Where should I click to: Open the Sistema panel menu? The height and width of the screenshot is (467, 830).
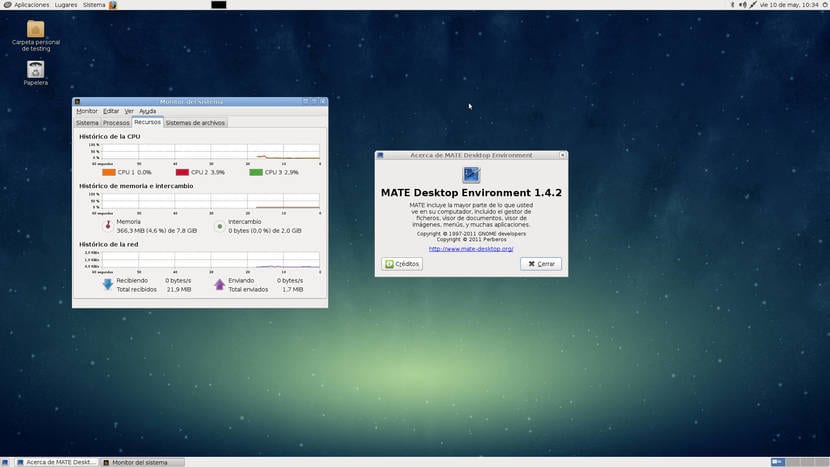coord(94,5)
